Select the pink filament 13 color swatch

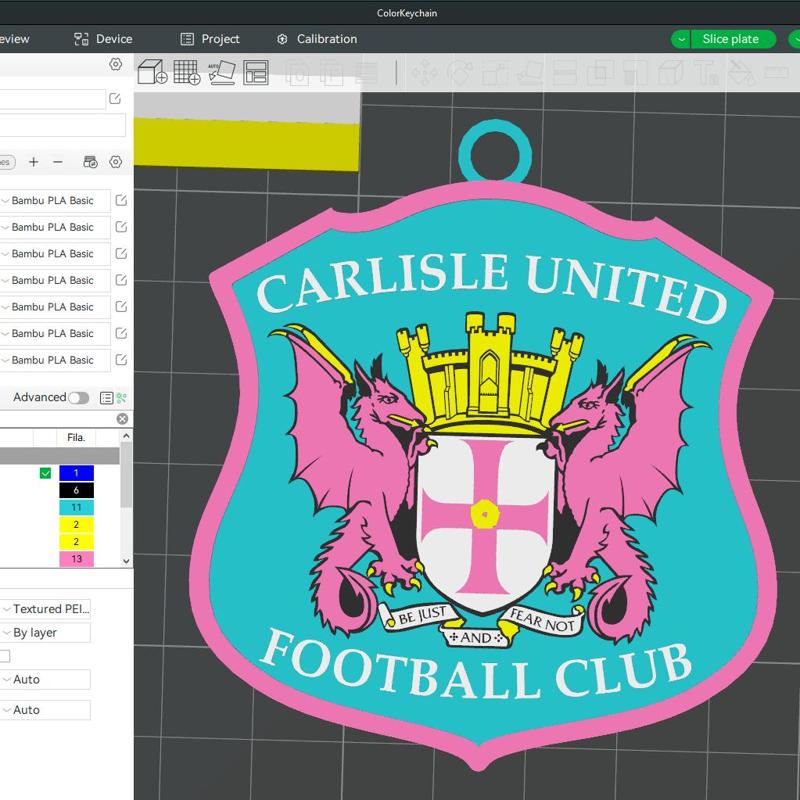(x=75, y=557)
